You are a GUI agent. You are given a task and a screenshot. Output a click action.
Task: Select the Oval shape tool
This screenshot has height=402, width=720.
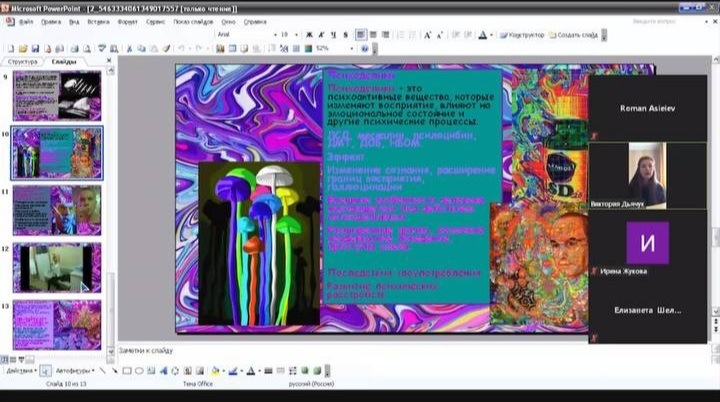point(139,371)
